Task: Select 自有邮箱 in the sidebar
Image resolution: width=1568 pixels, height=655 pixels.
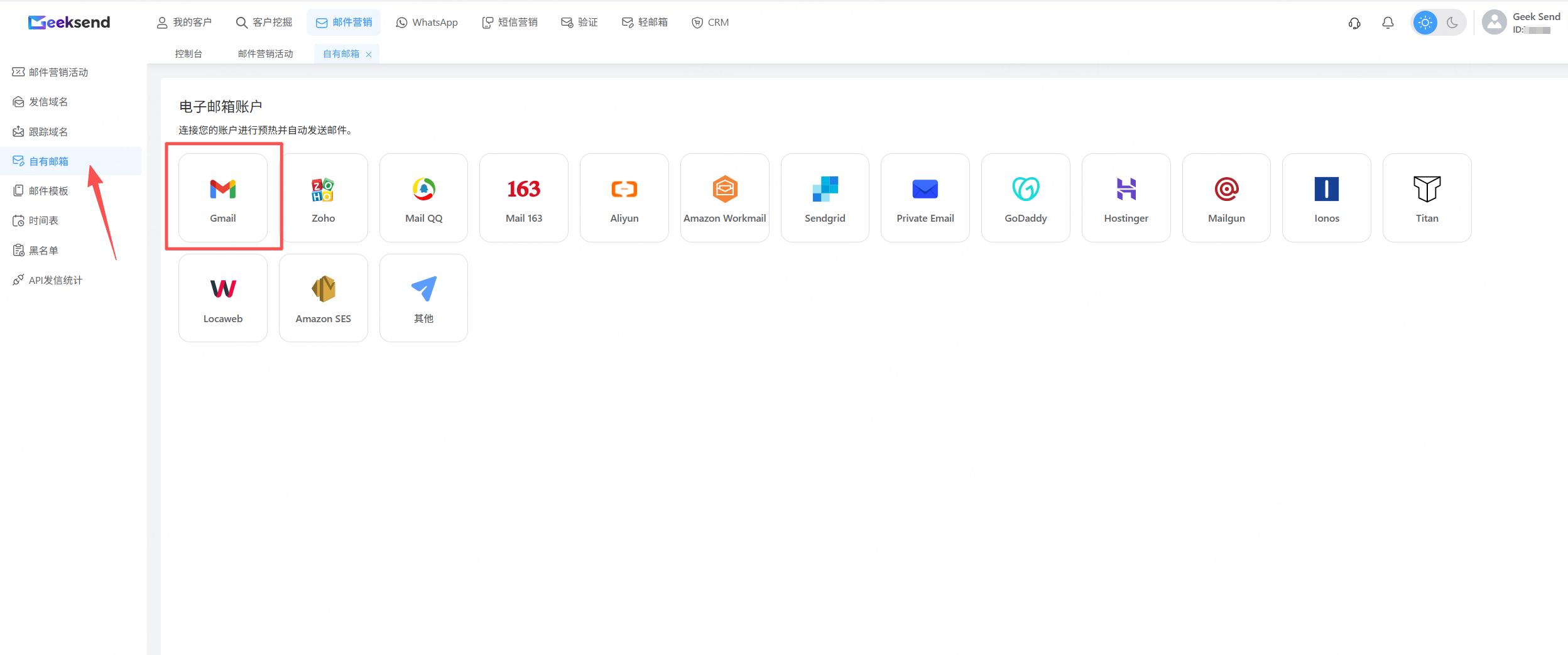Action: click(x=70, y=161)
